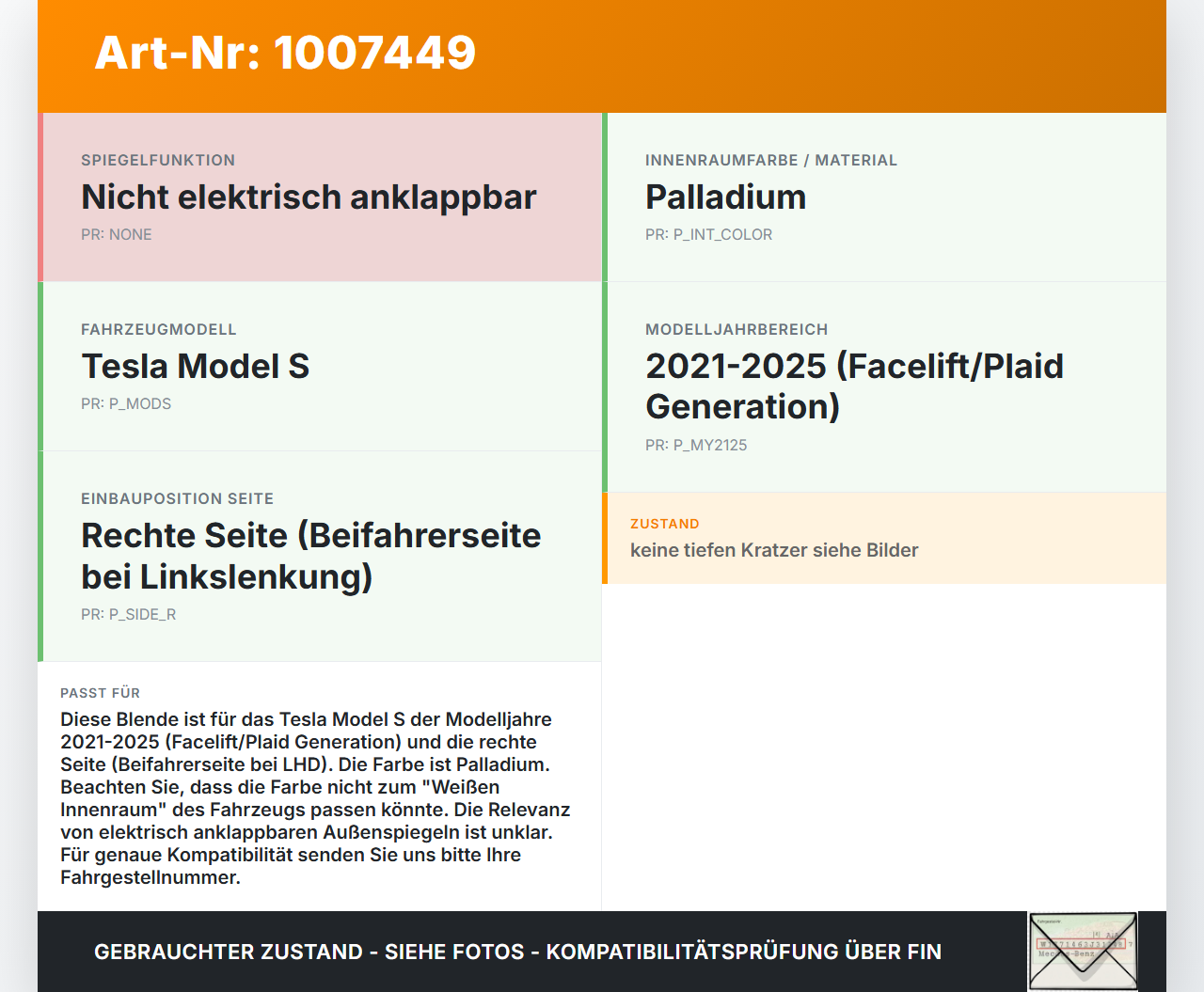Click the "EINBAUPOSITION SEITE" label
1204x992 pixels.
click(x=178, y=498)
